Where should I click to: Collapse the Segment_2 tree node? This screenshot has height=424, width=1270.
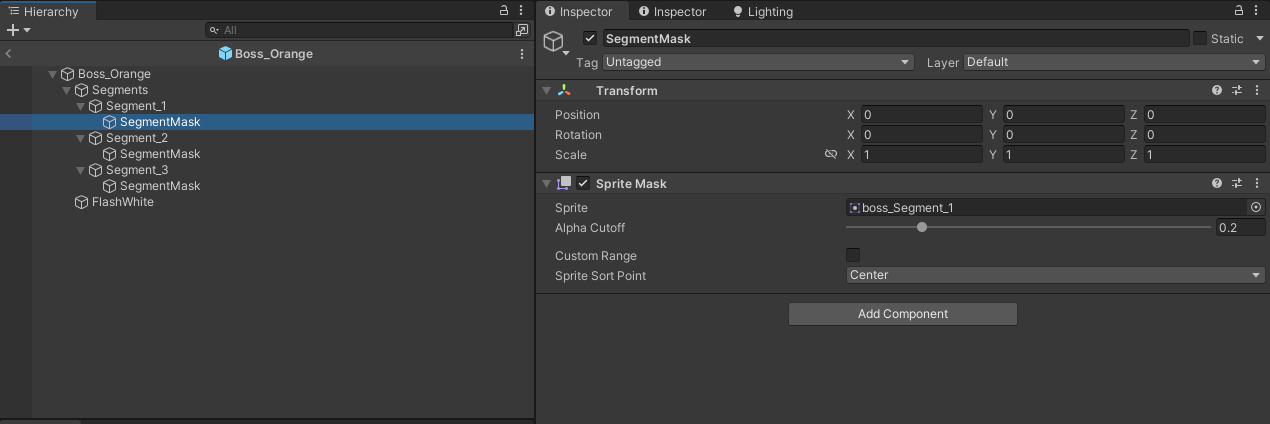coord(81,138)
